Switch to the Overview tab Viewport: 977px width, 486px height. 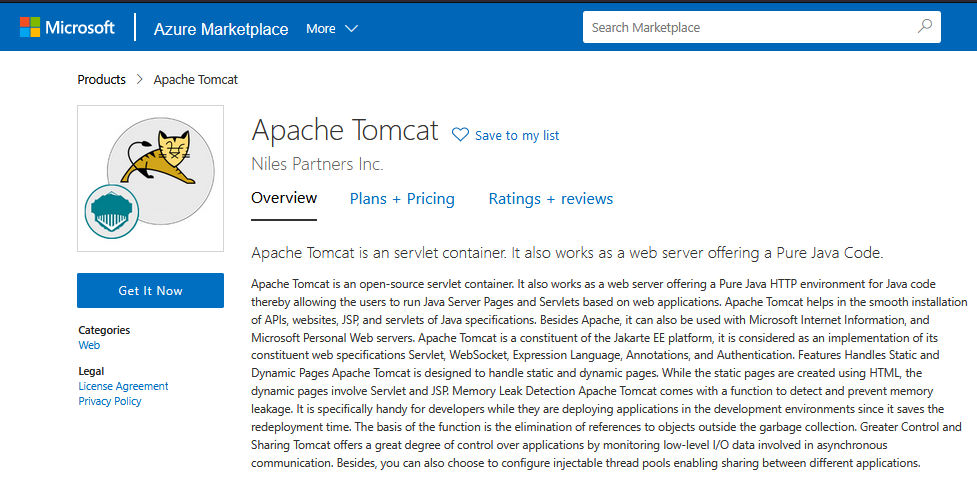coord(284,198)
